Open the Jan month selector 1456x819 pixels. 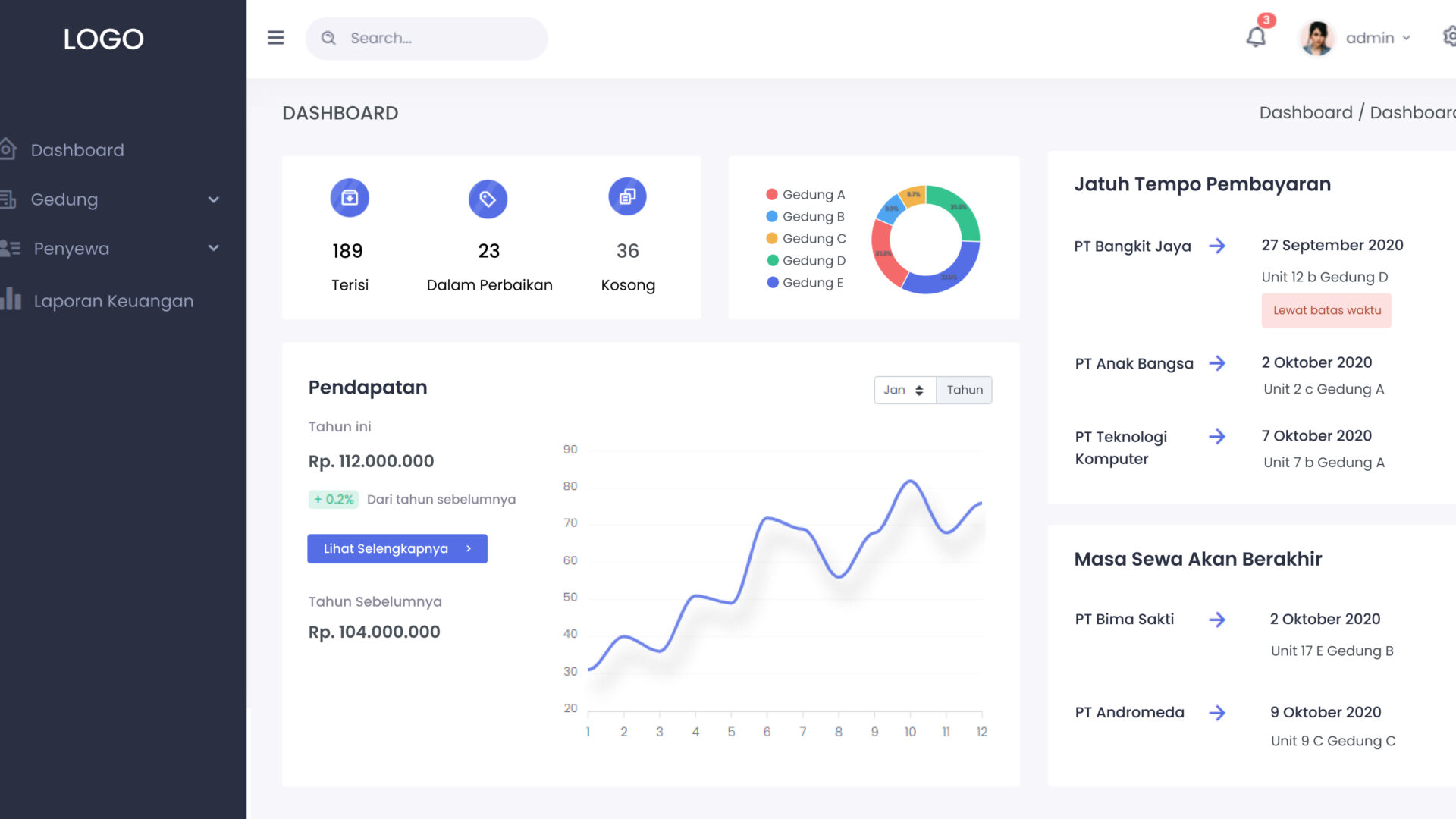tap(905, 390)
